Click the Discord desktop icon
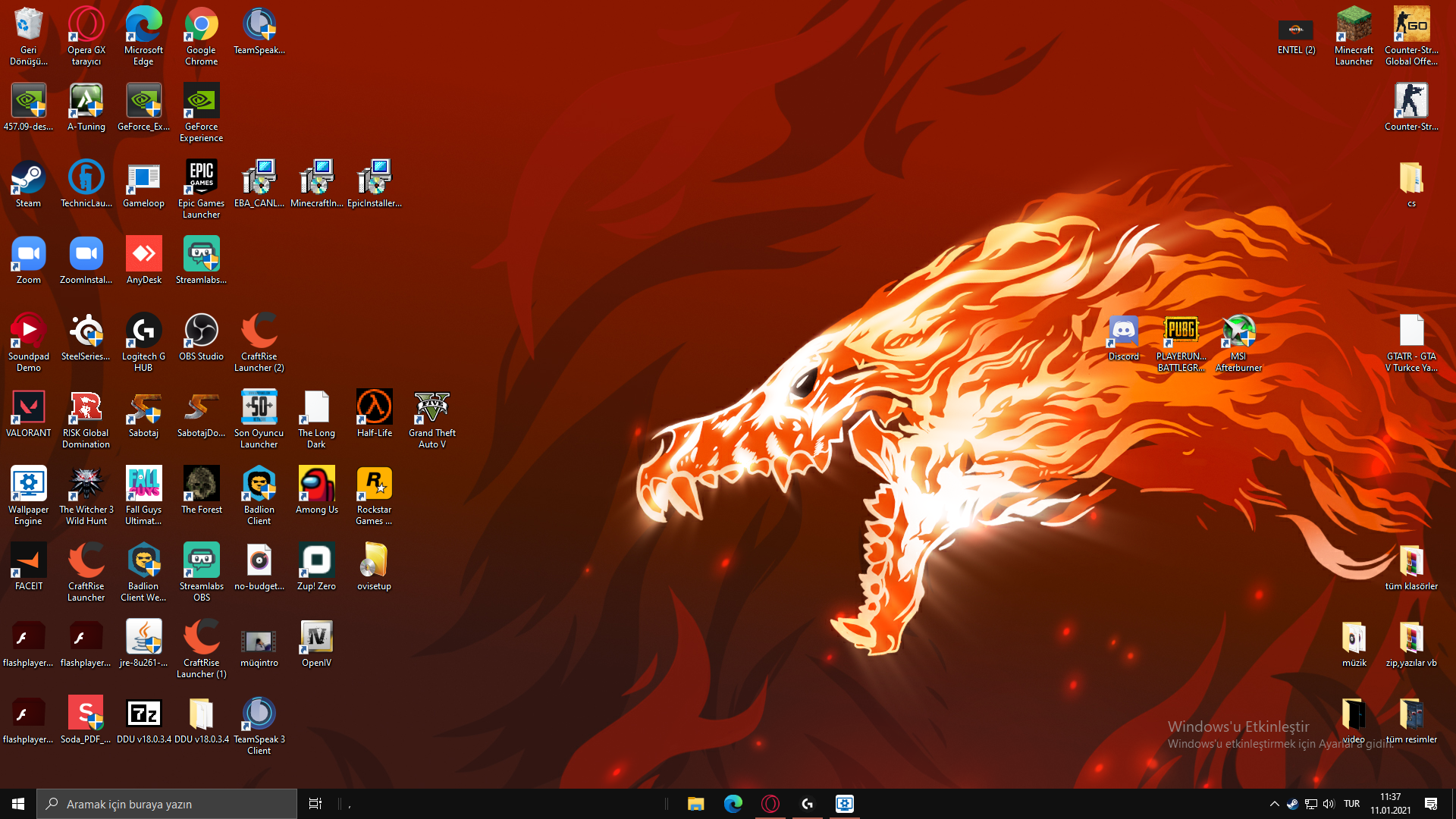Screen dimensions: 1456x819 tap(1123, 331)
